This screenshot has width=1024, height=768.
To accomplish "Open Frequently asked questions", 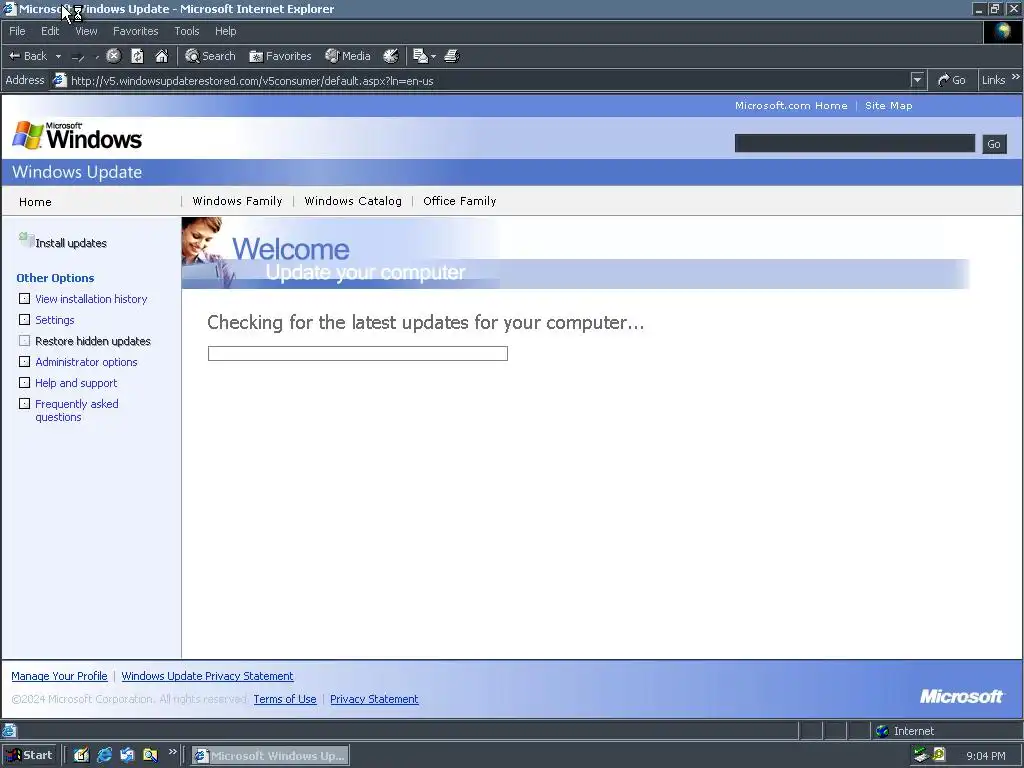I will click(76, 410).
